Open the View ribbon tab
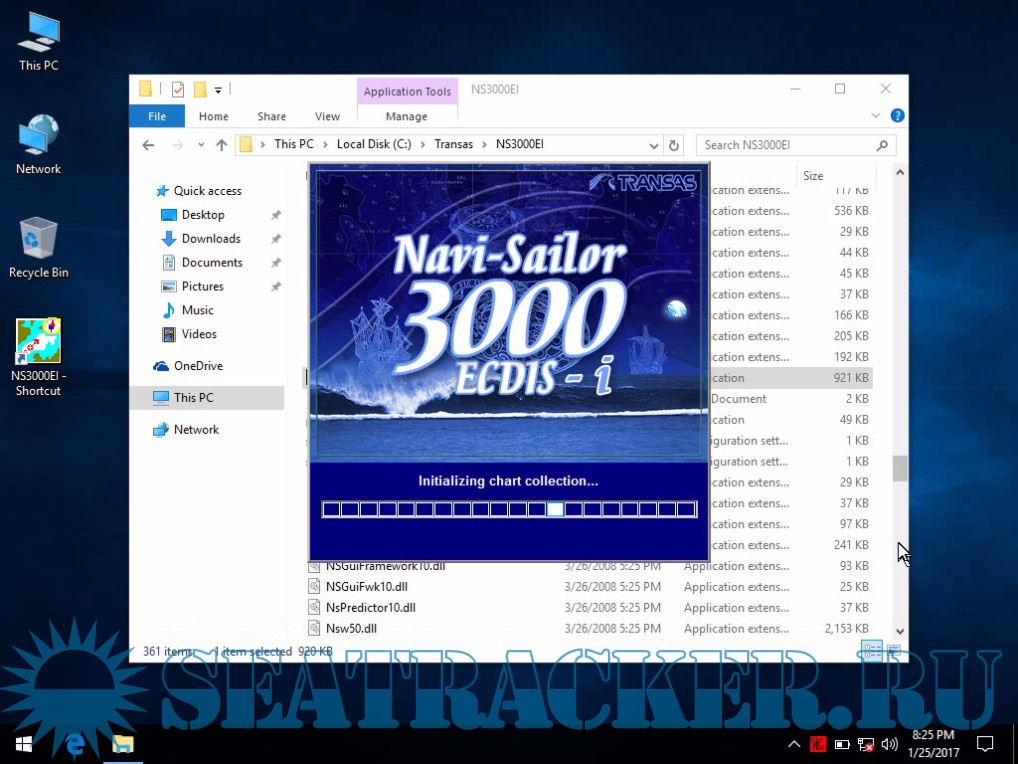Image resolution: width=1018 pixels, height=764 pixels. pyautogui.click(x=327, y=117)
